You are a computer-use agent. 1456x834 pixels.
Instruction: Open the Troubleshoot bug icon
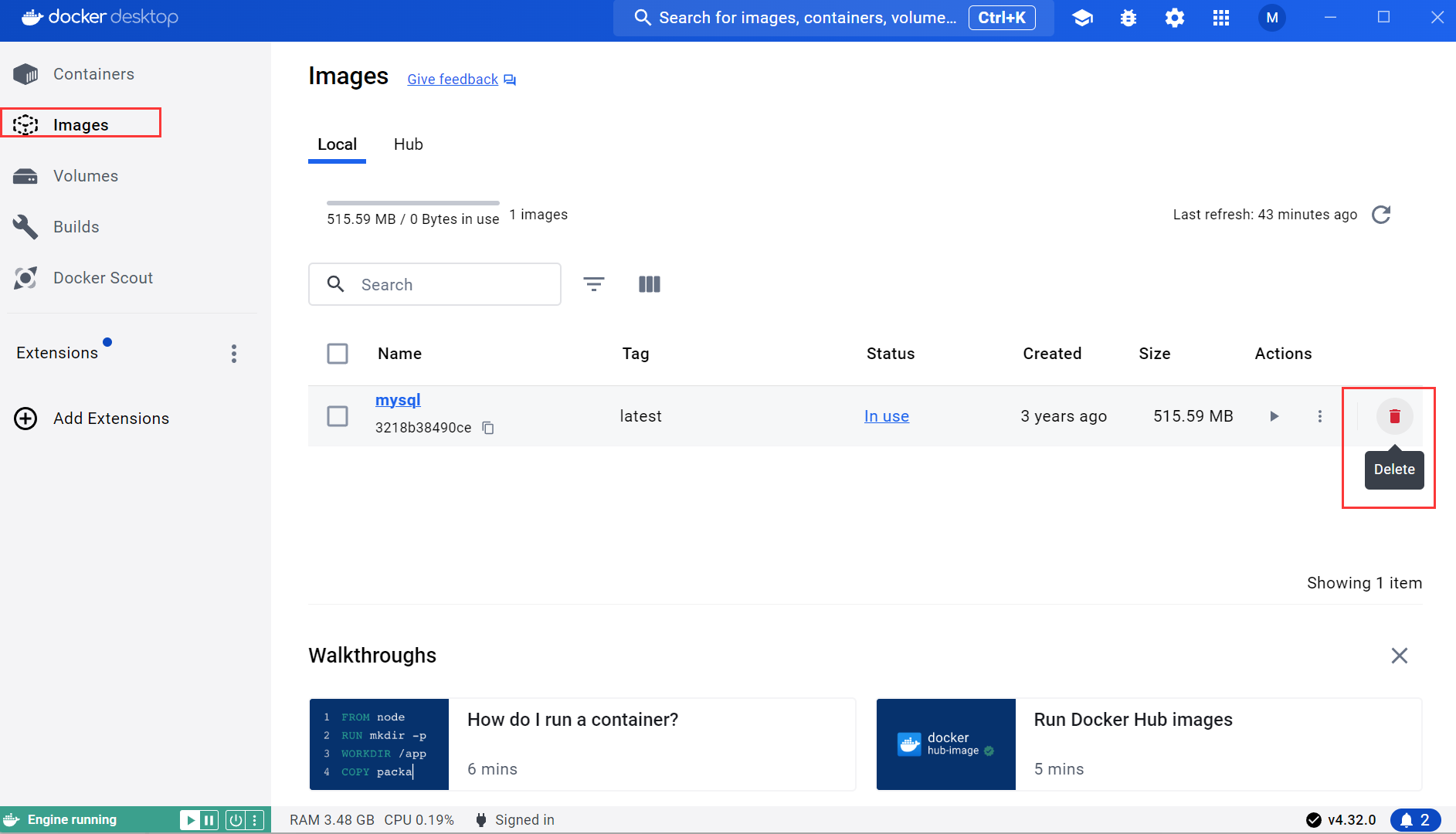[1128, 18]
